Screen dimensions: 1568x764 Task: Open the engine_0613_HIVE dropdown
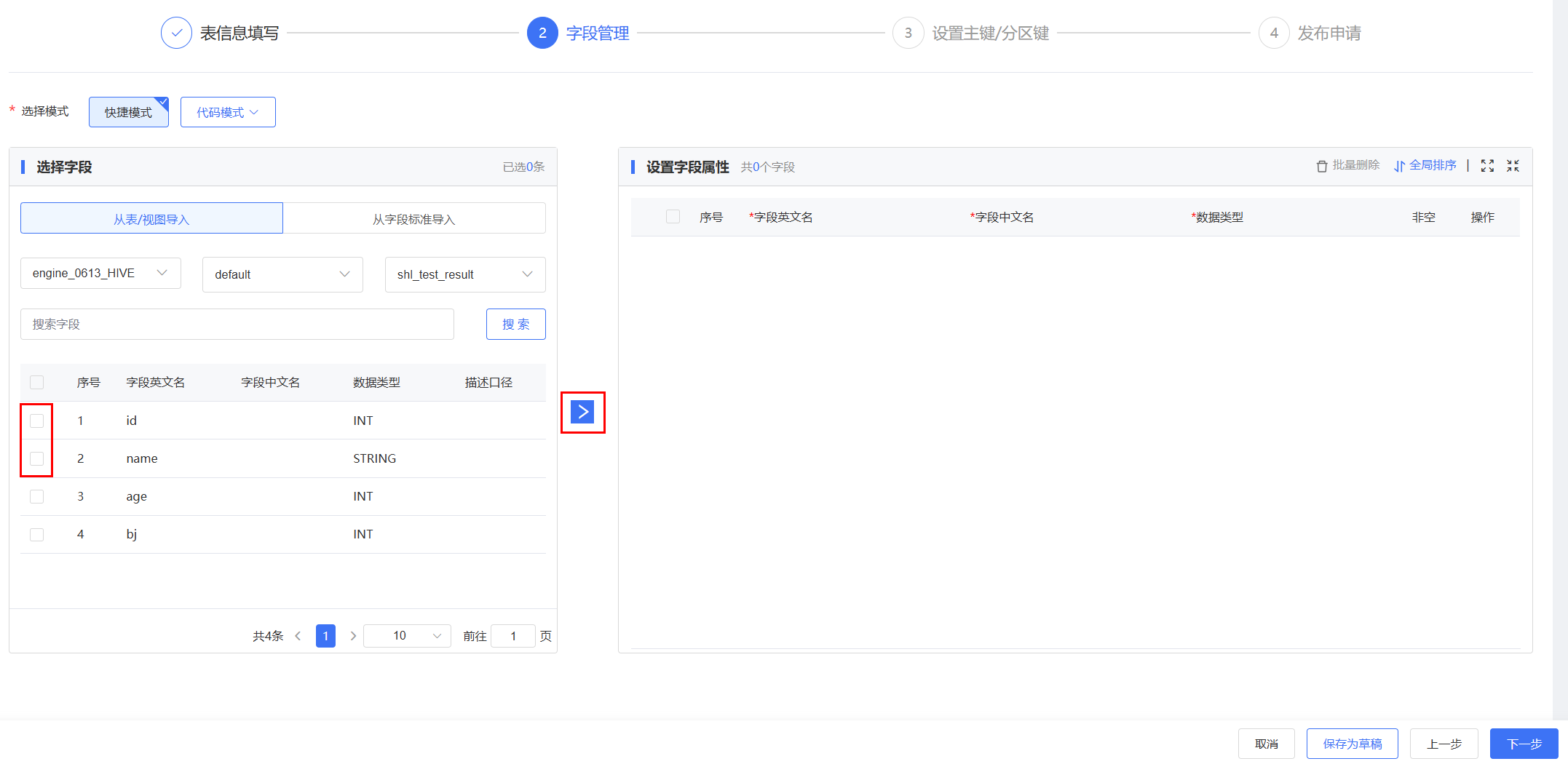tap(100, 273)
